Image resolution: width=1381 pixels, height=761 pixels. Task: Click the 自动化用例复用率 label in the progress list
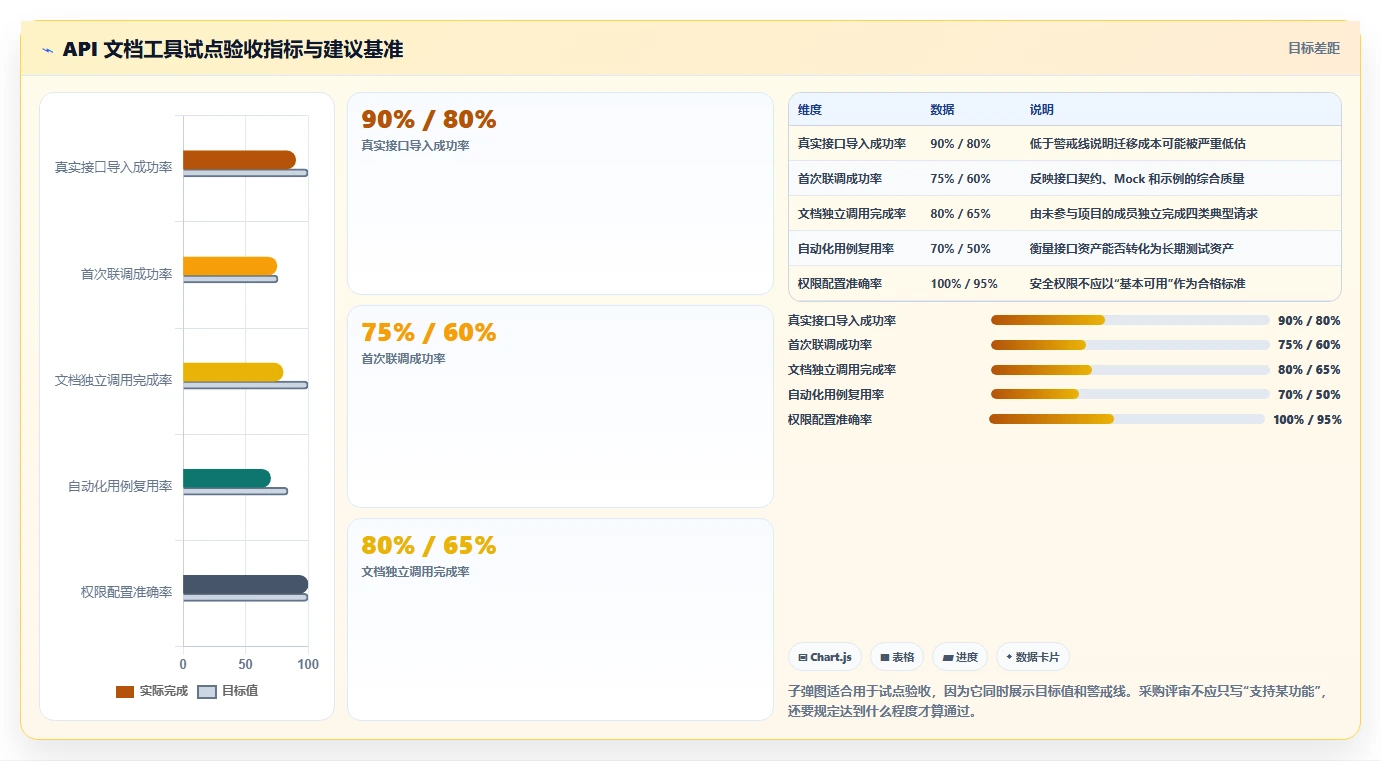[x=836, y=395]
